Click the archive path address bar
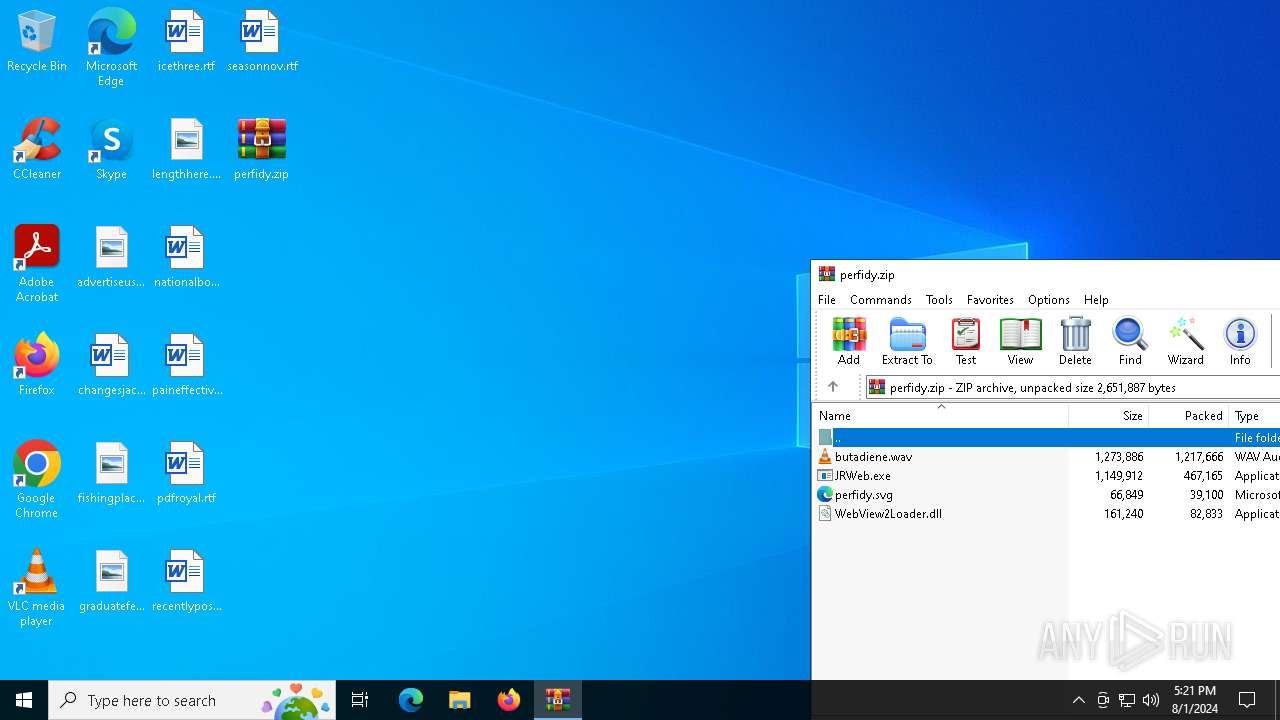Viewport: 1280px width, 720px height. (1072, 387)
